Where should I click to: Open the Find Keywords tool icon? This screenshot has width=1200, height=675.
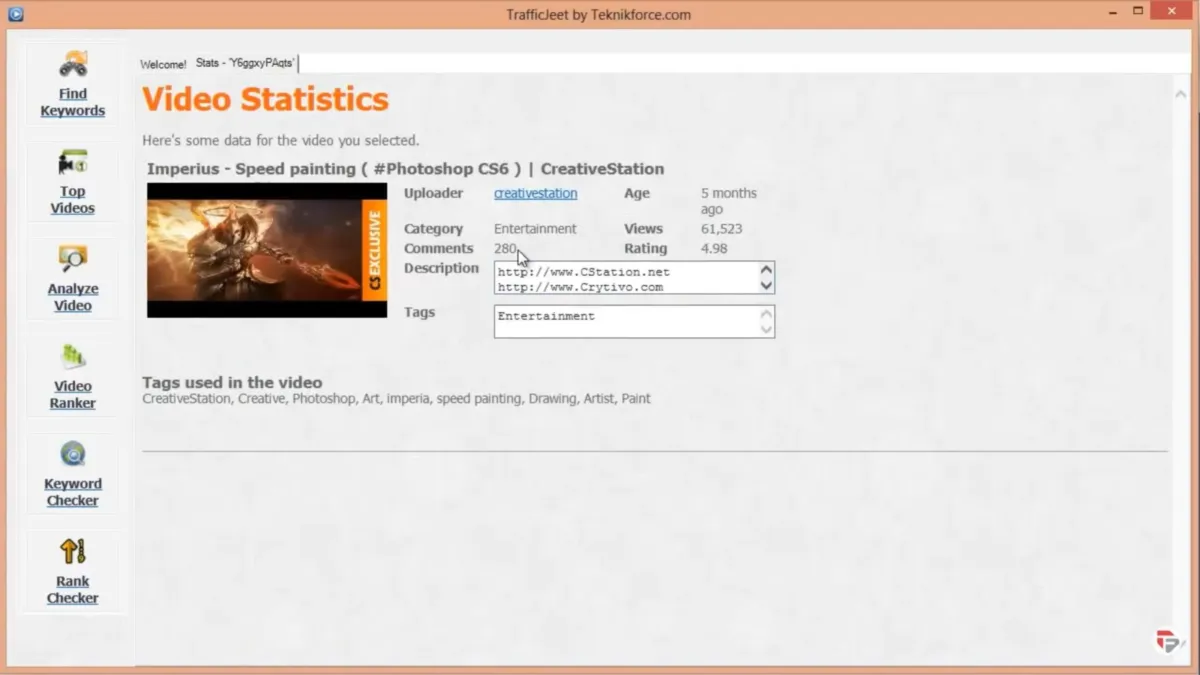pos(73,65)
